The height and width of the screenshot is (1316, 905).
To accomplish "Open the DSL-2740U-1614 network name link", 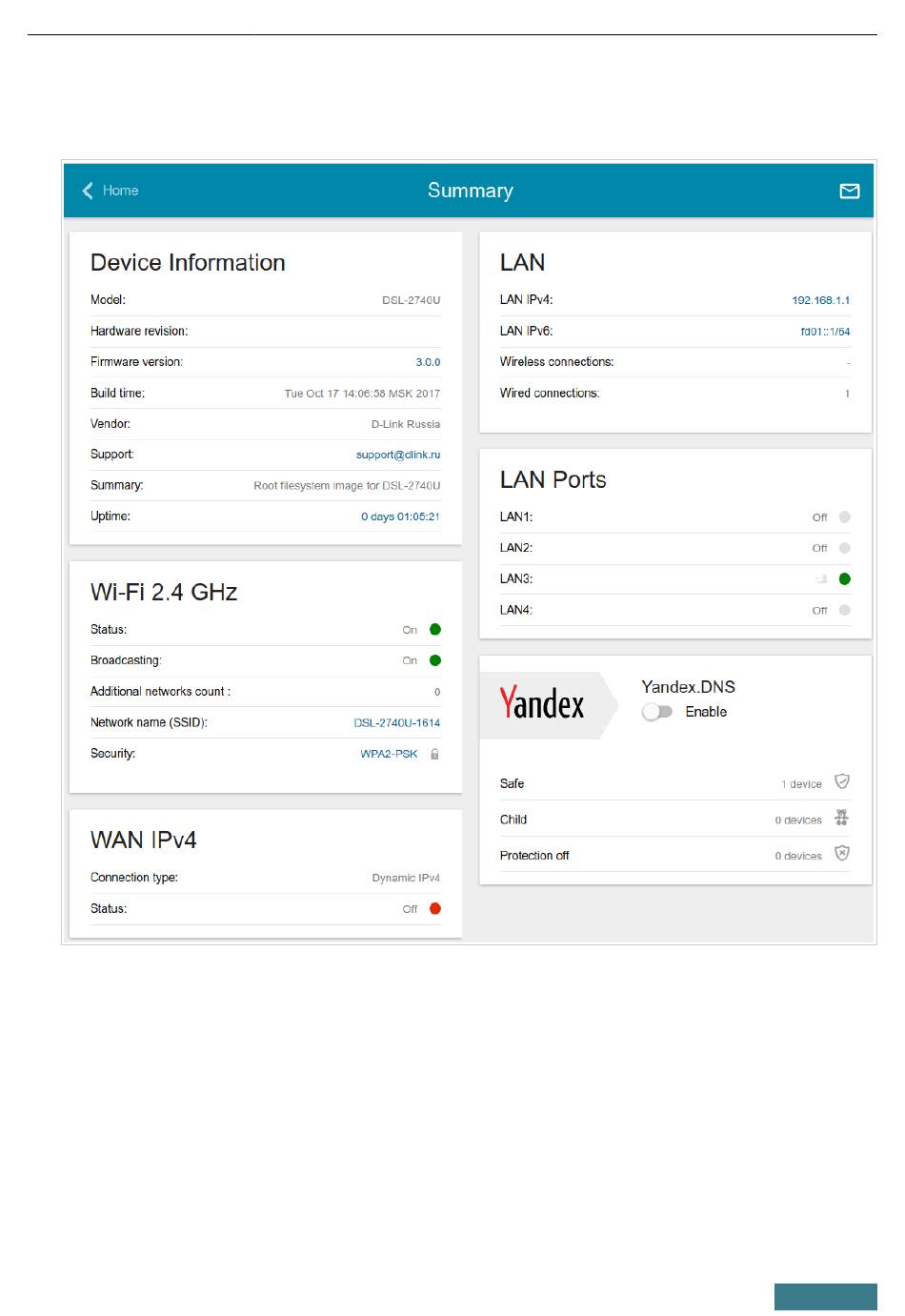I will pyautogui.click(x=396, y=723).
